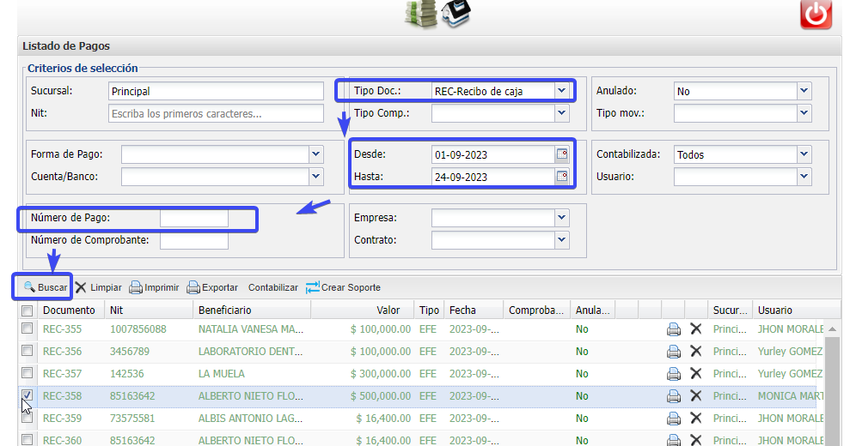Click the Crear Soporte button
Viewport: 850px width, 446px height.
(342, 288)
